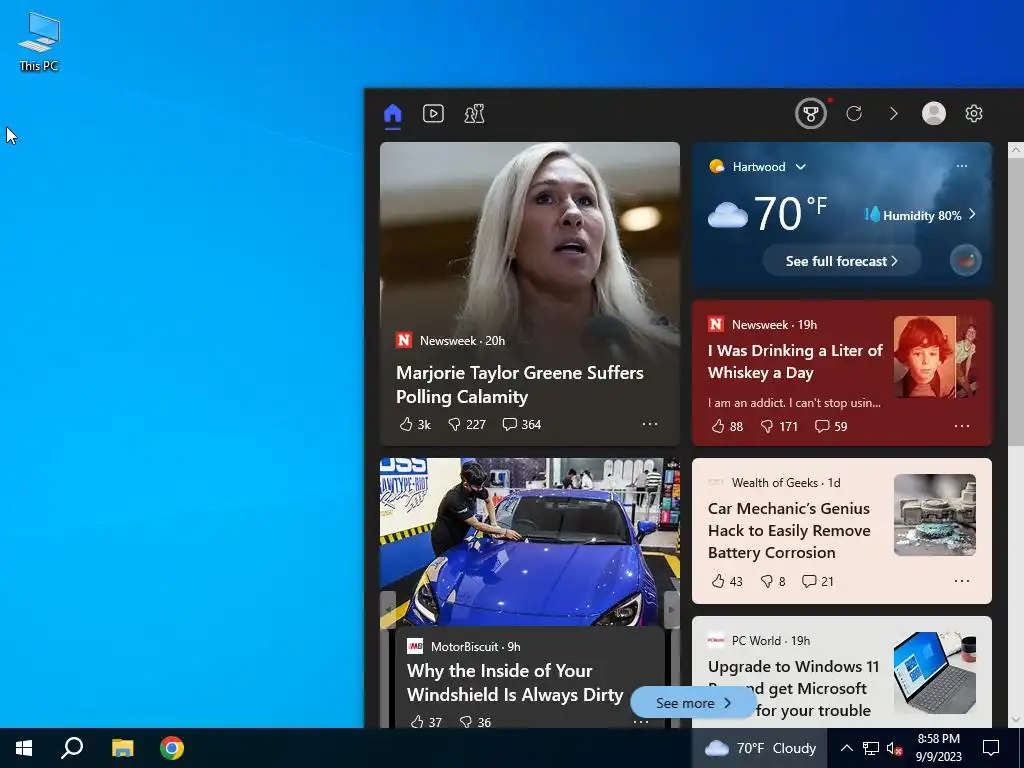The height and width of the screenshot is (768, 1024).
Task: Click the MotorBiscuit · 9h source label
Action: coord(475,647)
